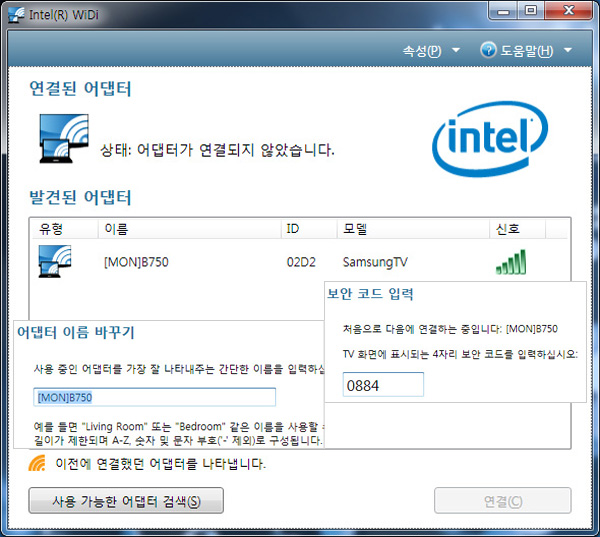Click the 연결된 어댑터 heading
This screenshot has width=600, height=537.
[80, 89]
